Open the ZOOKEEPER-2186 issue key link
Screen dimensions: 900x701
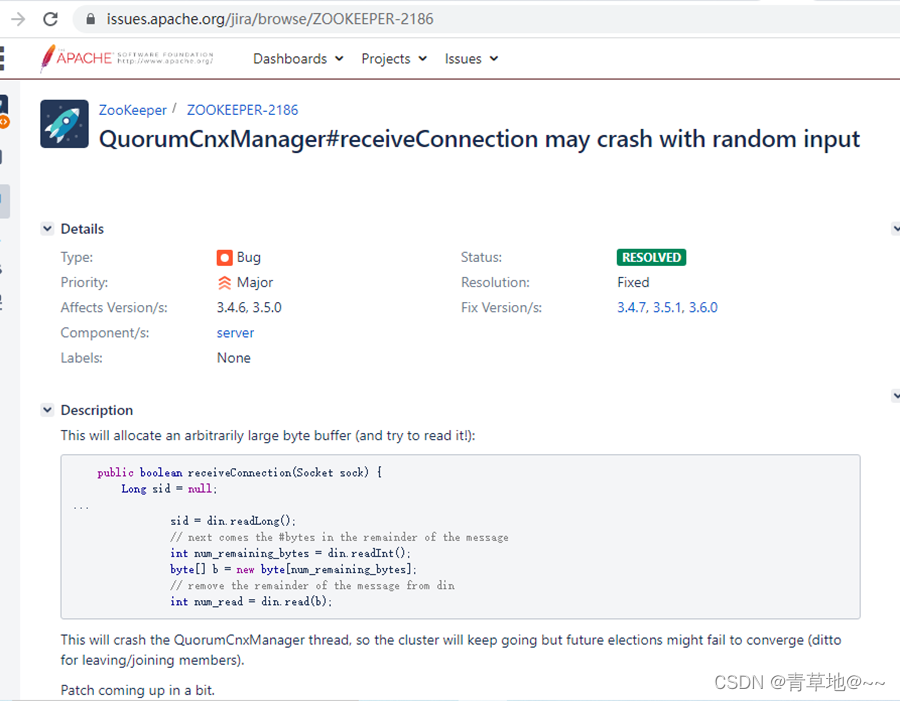pos(242,110)
